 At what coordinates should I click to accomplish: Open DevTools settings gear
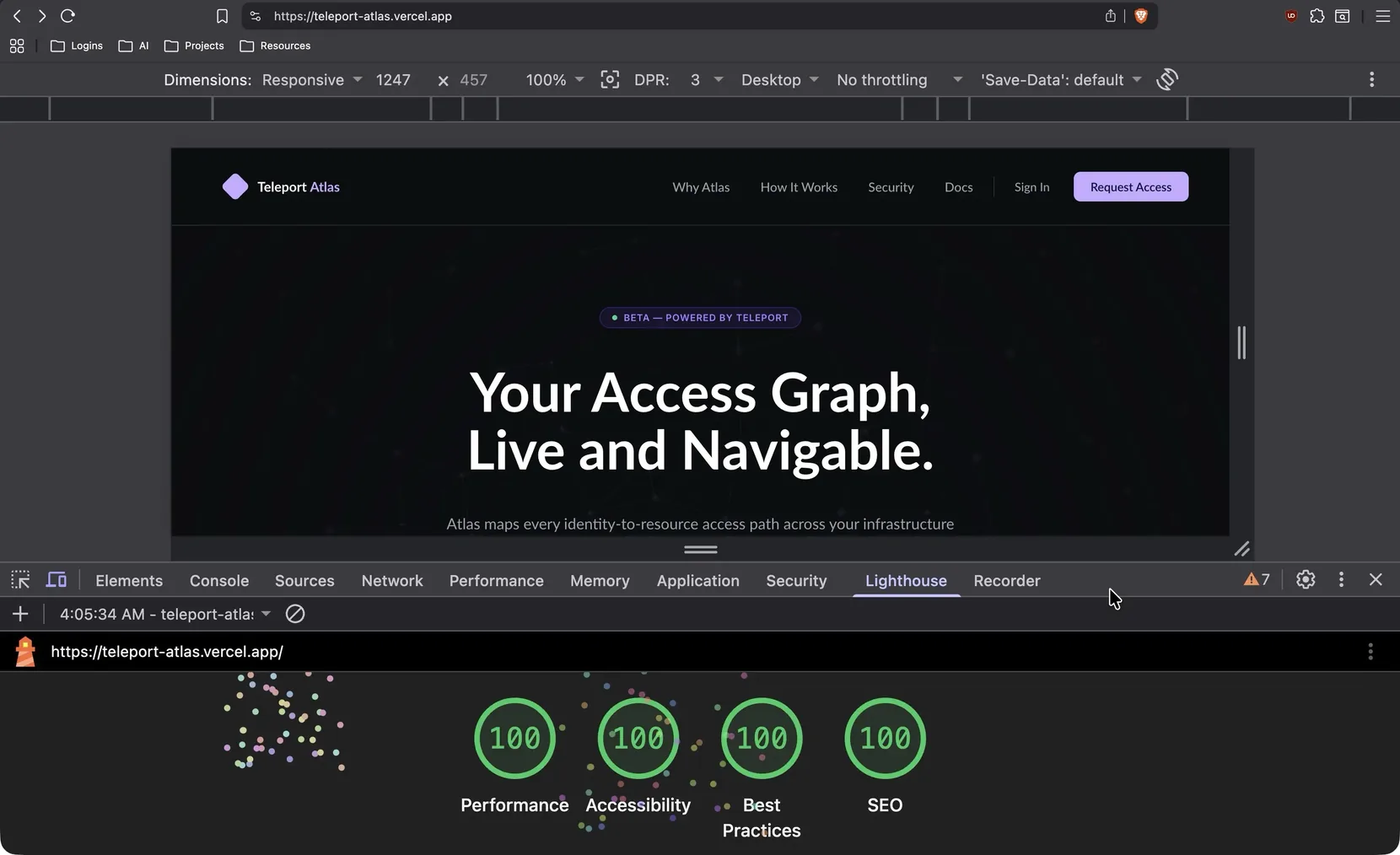coord(1306,579)
